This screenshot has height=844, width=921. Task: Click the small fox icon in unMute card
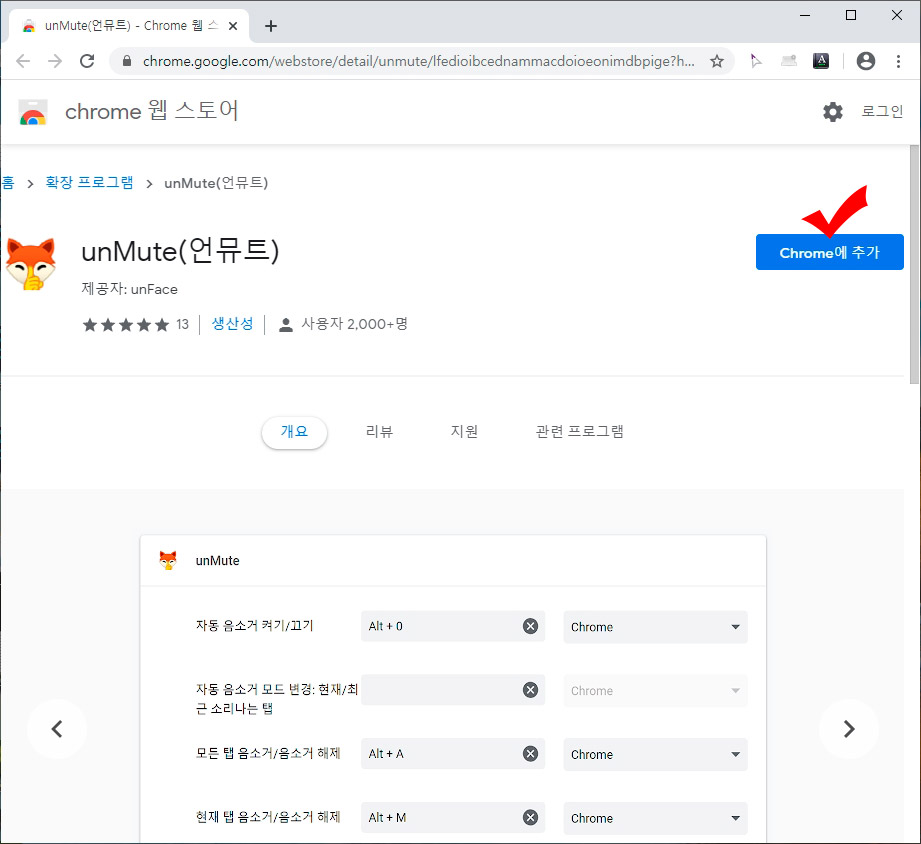[168, 560]
